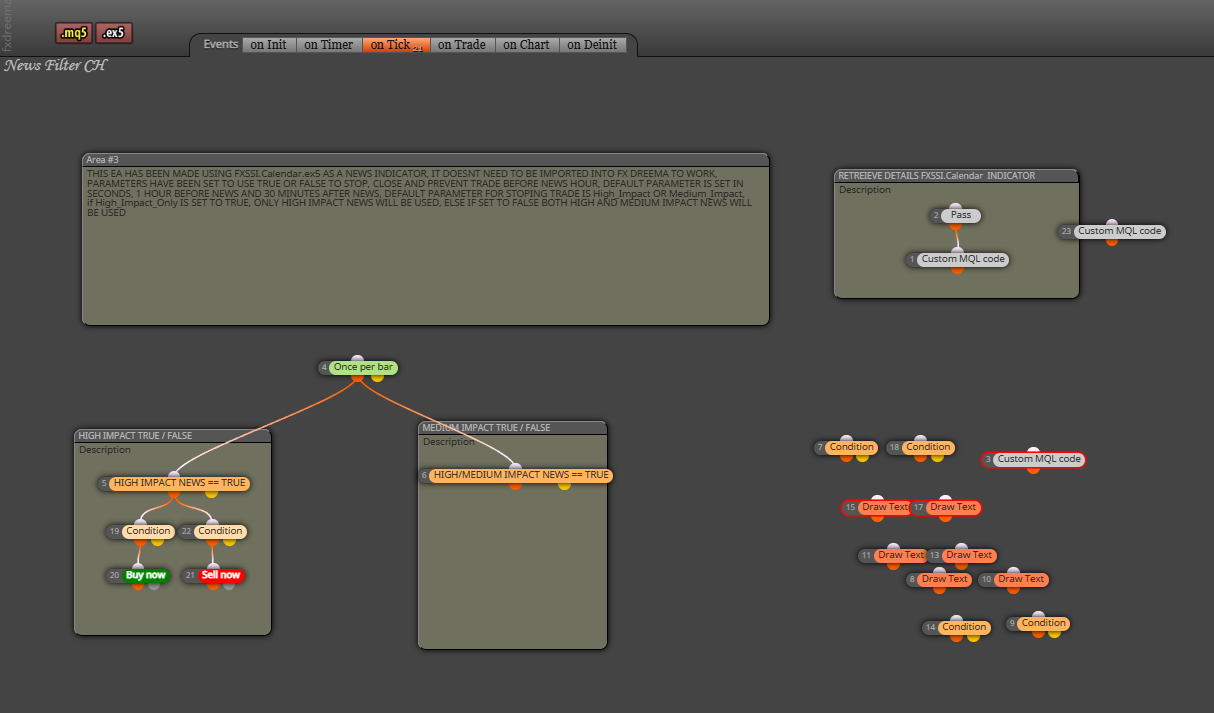Click the Area #3 description text
The image size is (1214, 713).
click(419, 193)
